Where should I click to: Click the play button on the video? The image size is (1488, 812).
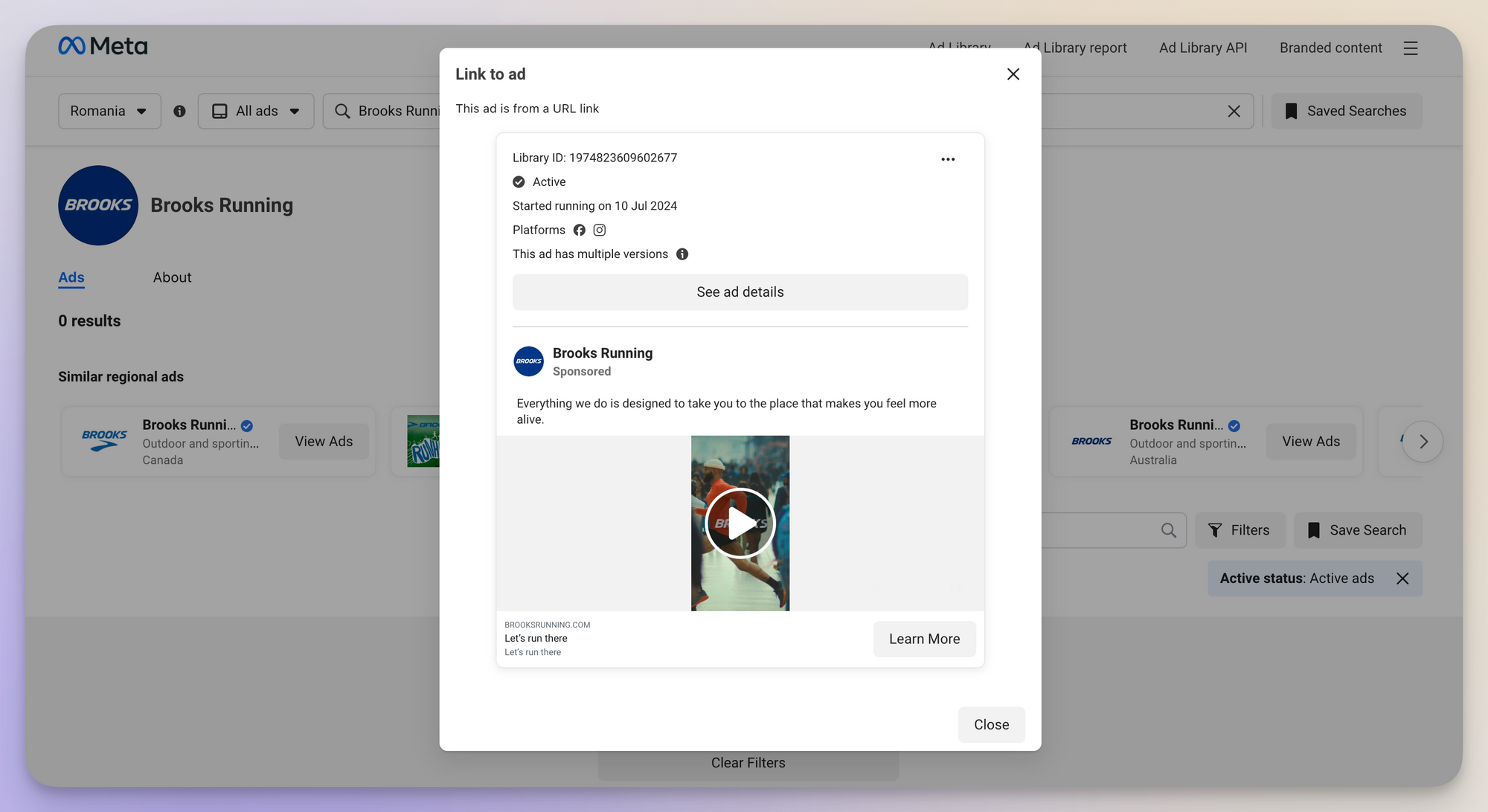[x=740, y=523]
